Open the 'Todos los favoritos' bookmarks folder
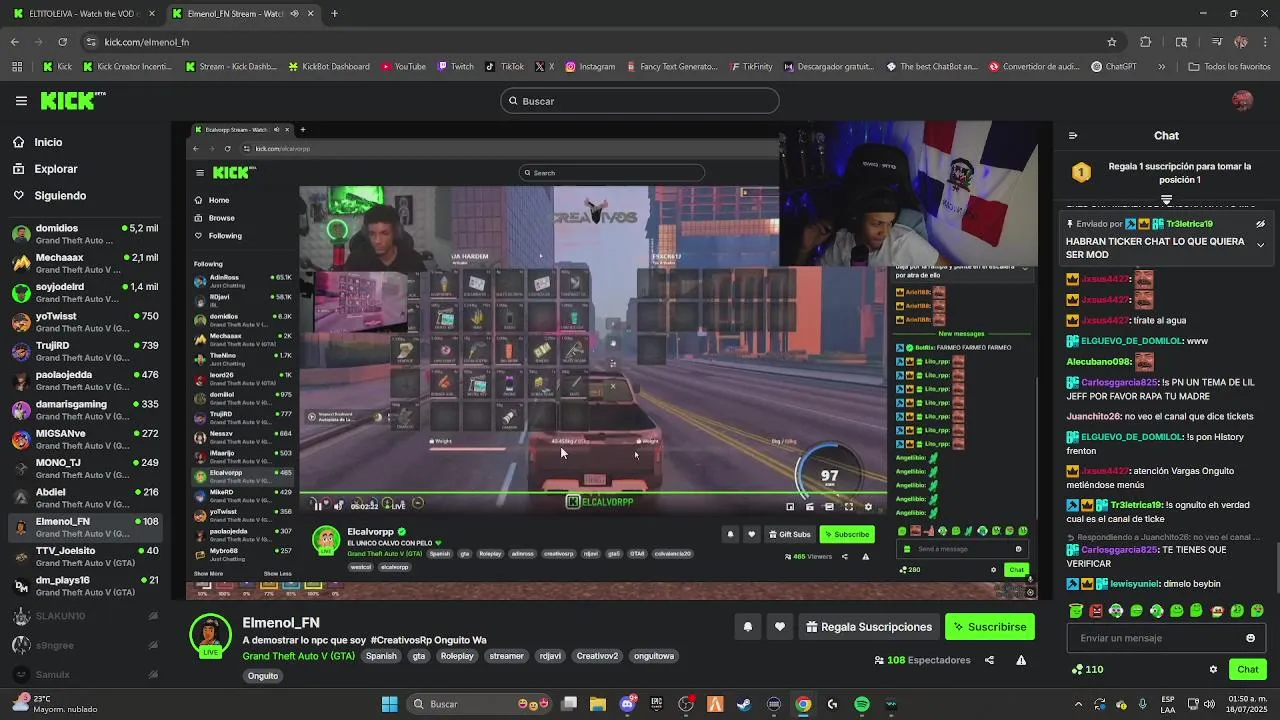The height and width of the screenshot is (720, 1280). click(1229, 67)
